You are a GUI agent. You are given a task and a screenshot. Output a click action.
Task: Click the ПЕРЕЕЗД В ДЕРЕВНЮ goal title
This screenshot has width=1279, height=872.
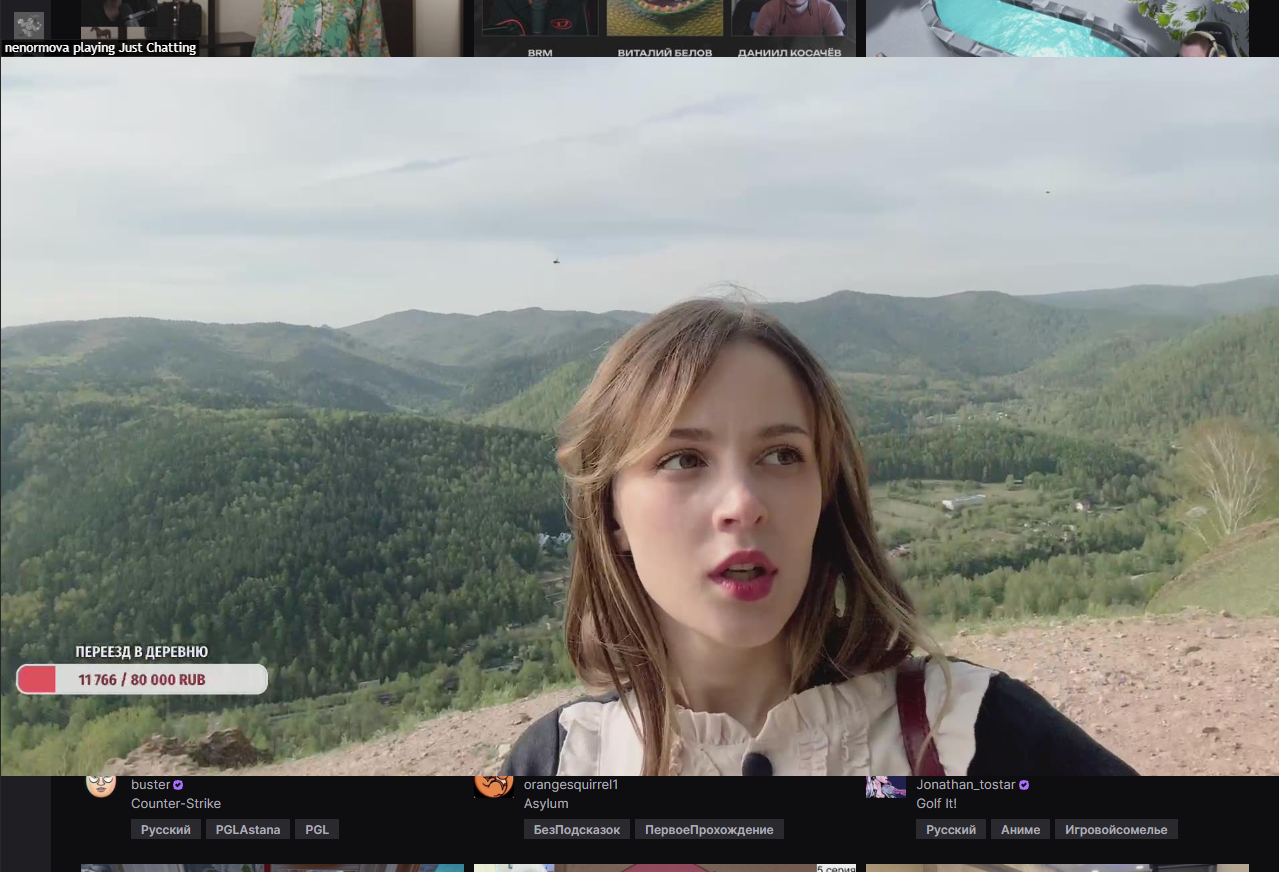[142, 652]
